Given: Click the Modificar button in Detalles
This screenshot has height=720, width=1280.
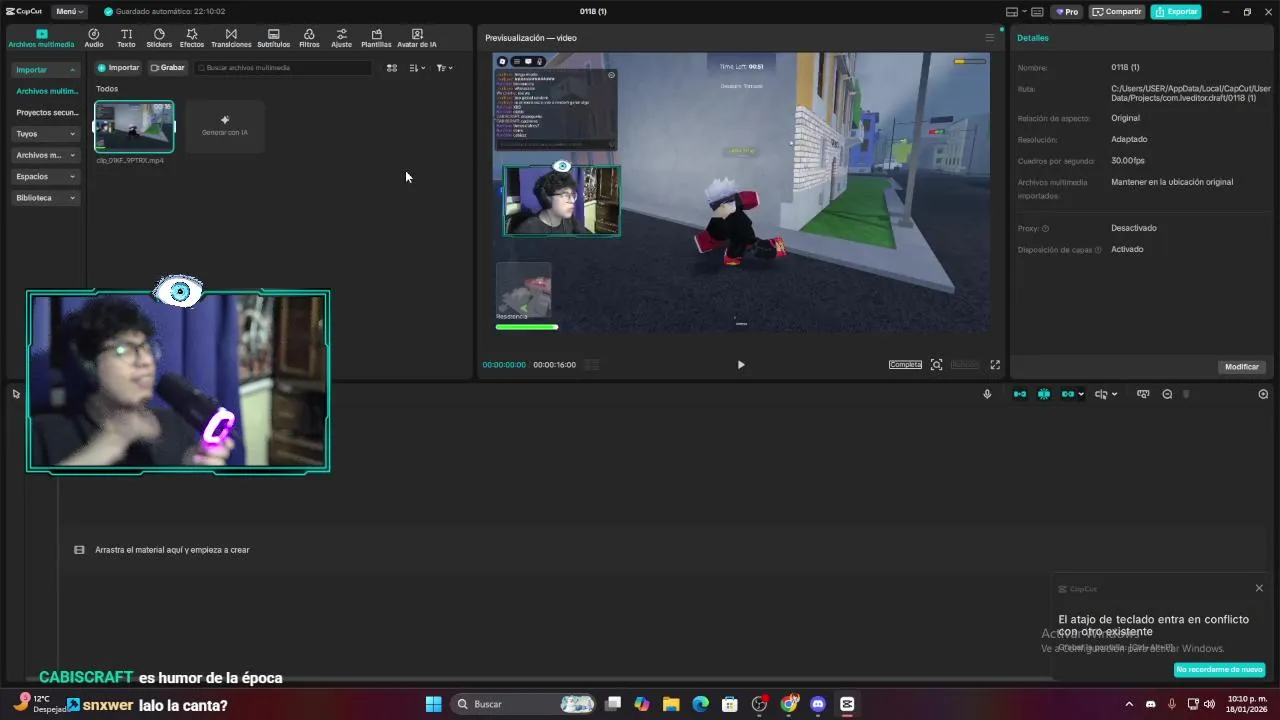Looking at the screenshot, I should point(1242,367).
